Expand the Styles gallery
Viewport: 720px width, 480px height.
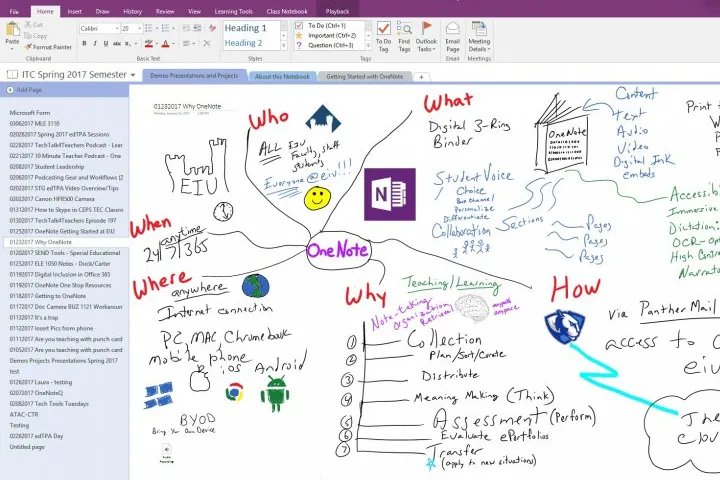point(284,45)
